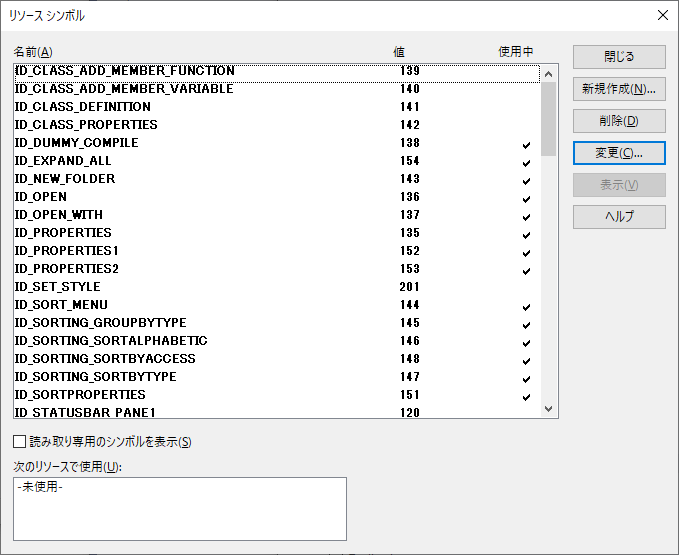Select ID_OPEN_WITH in the symbol list
679x555 pixels.
coord(59,215)
